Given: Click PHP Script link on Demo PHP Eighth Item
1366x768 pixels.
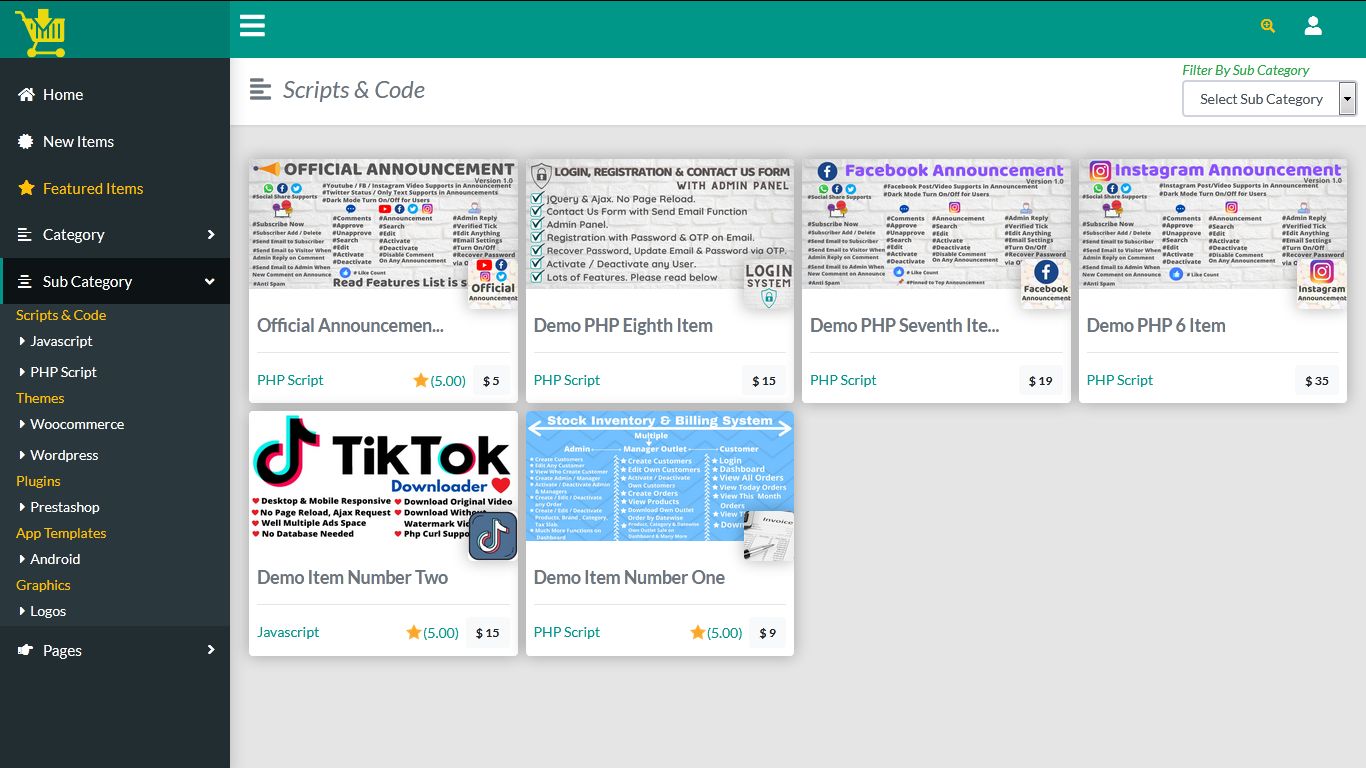Looking at the screenshot, I should (567, 380).
